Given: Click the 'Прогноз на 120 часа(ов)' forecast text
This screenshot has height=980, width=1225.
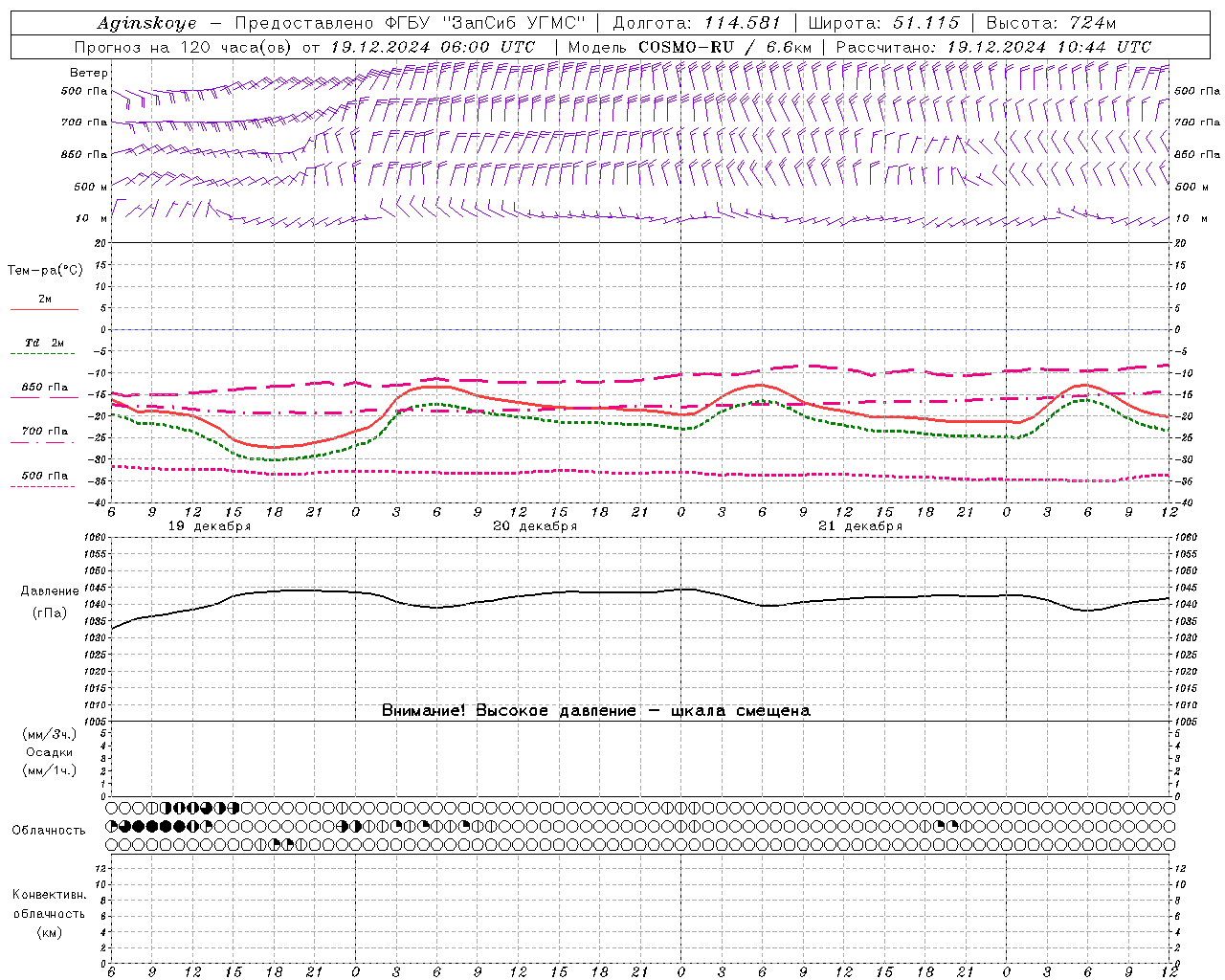Looking at the screenshot, I should coord(185,47).
